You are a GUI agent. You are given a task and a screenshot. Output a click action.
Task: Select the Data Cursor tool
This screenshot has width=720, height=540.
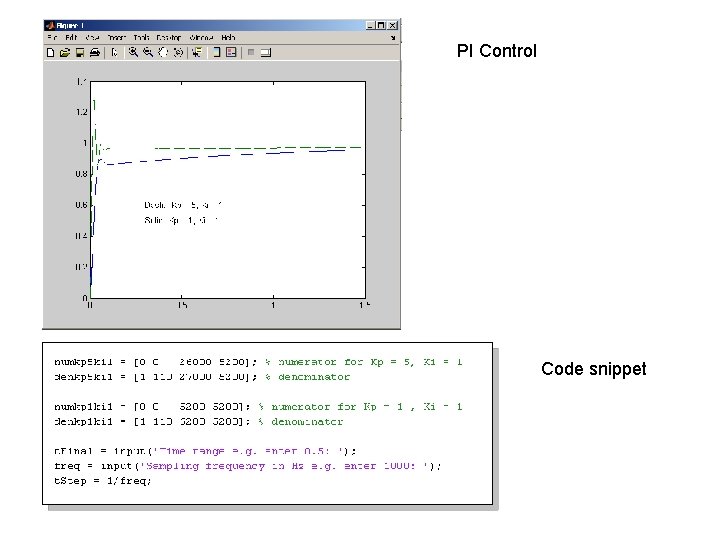pos(197,52)
